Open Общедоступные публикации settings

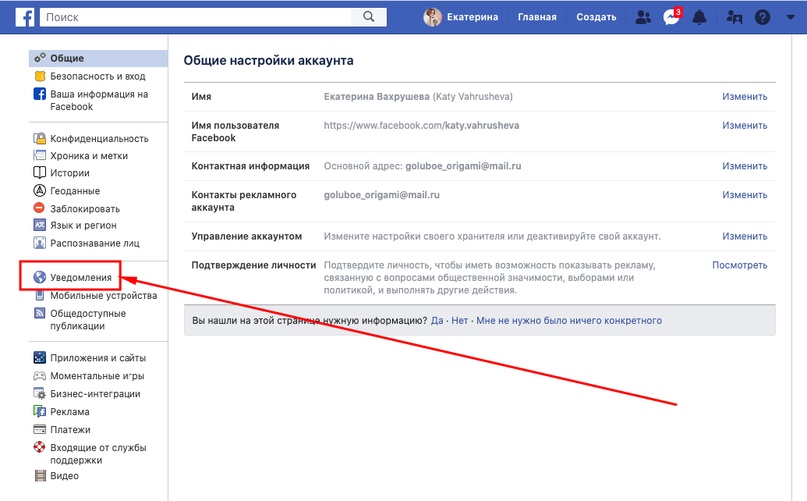pos(88,319)
